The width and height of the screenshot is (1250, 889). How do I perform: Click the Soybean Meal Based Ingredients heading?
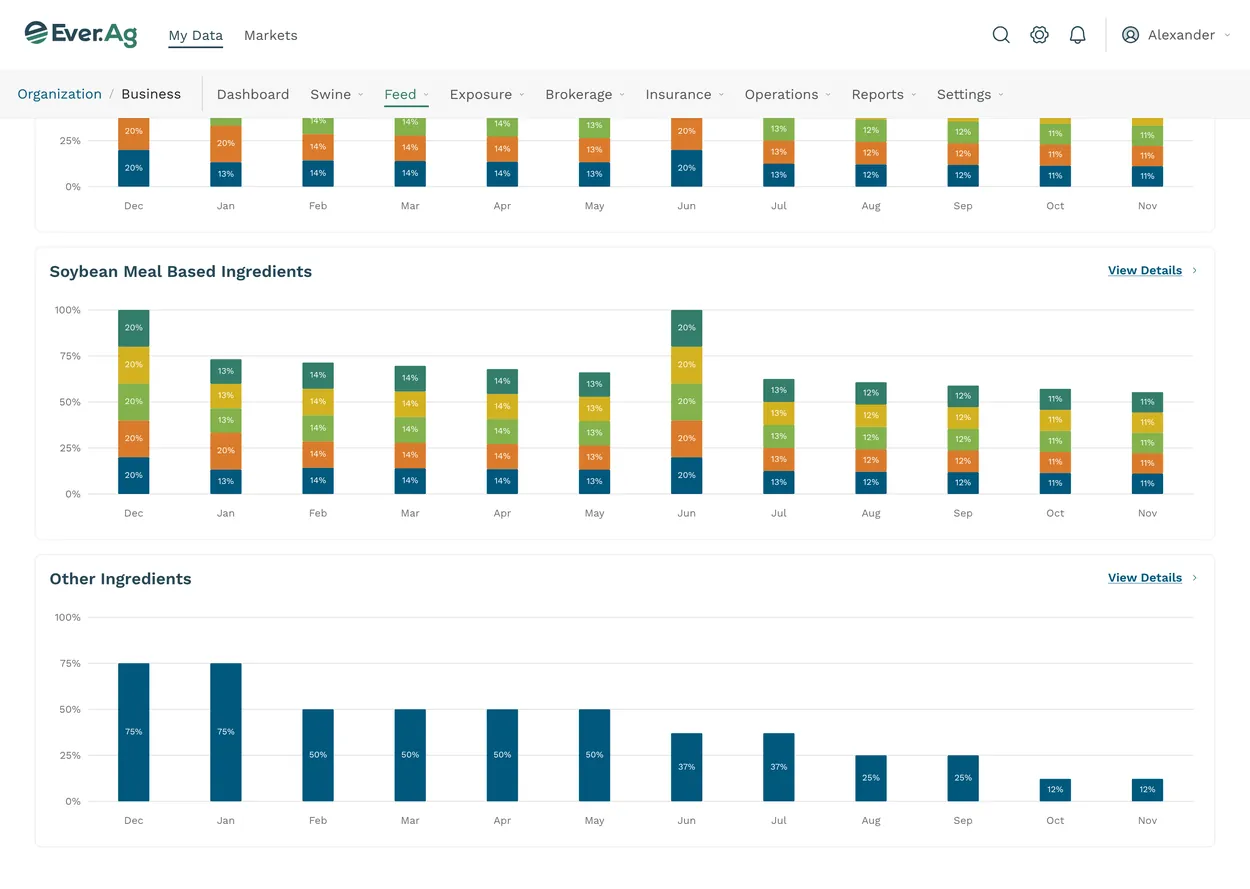181,271
